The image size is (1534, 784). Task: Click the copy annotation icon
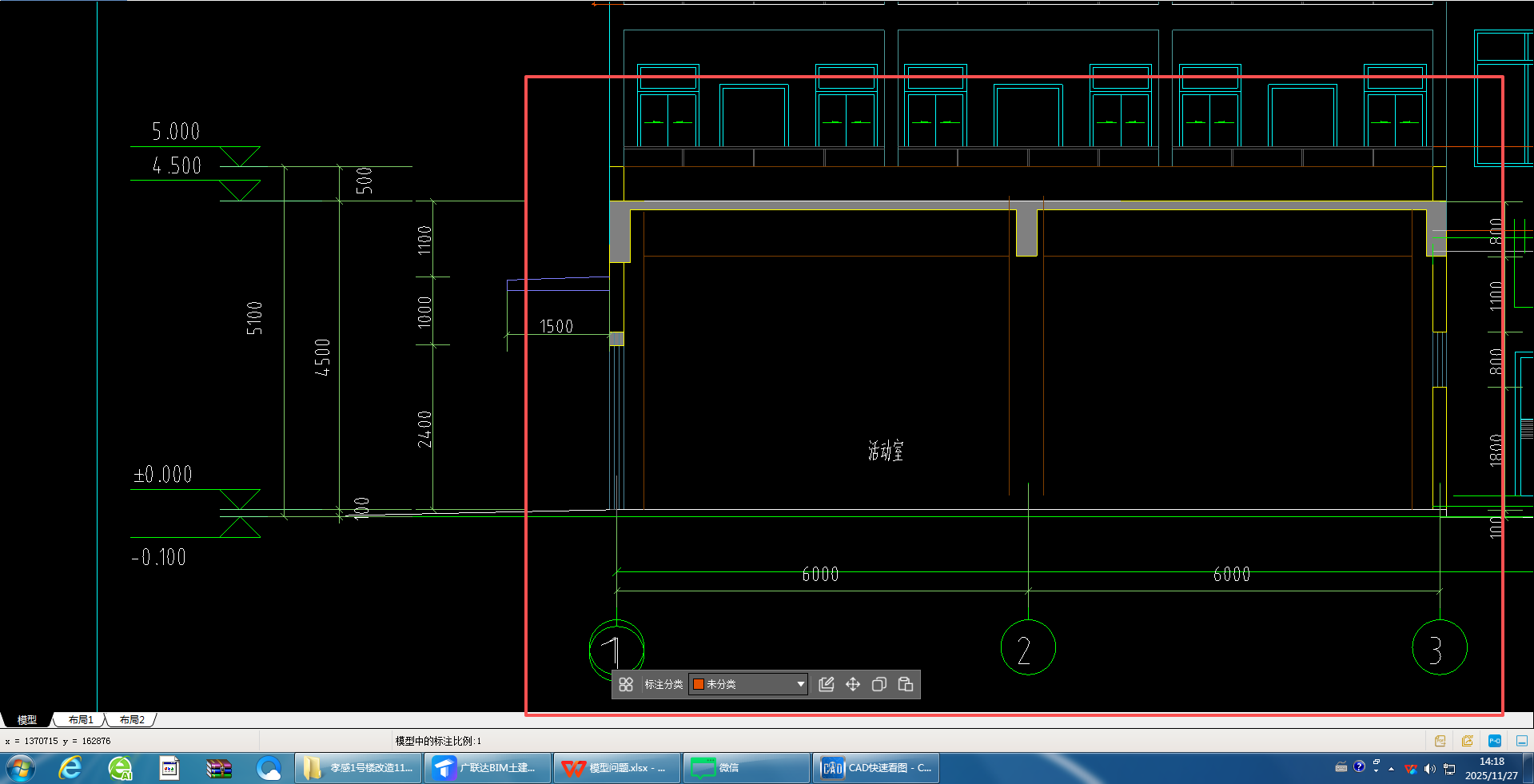[879, 684]
